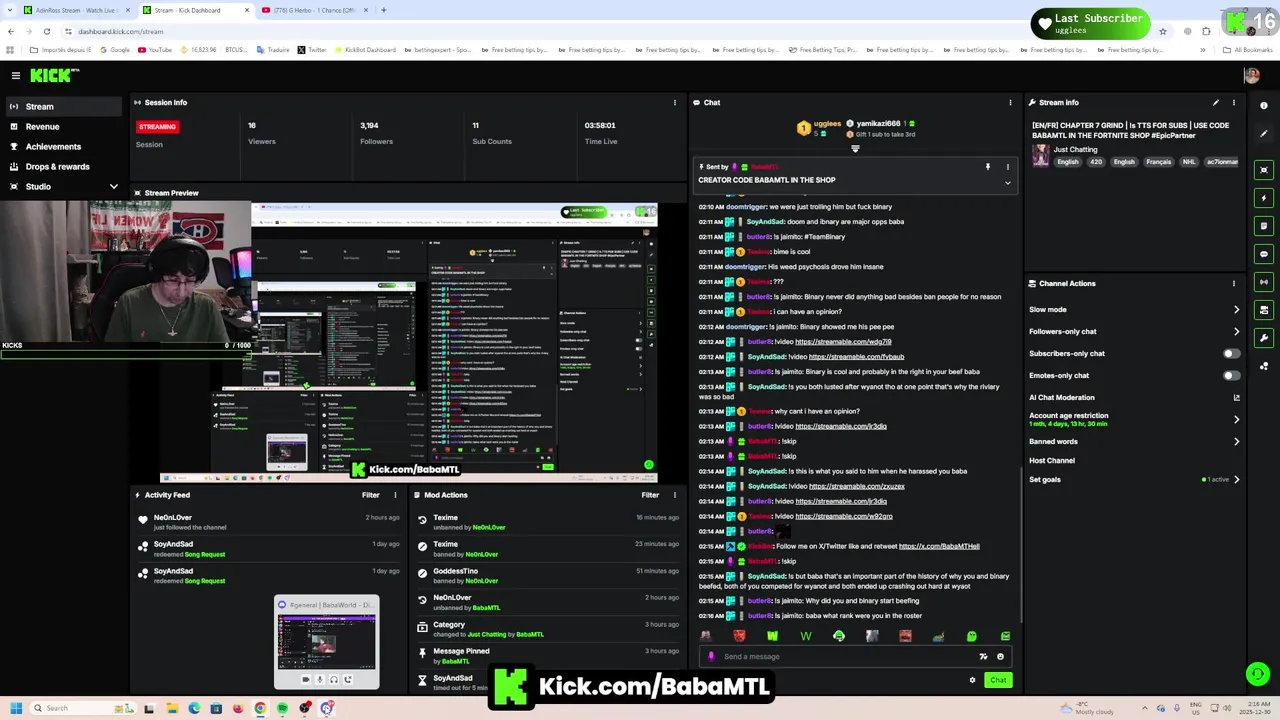Open Stream info three-dot options
Image resolution: width=1280 pixels, height=720 pixels.
[x=1234, y=102]
